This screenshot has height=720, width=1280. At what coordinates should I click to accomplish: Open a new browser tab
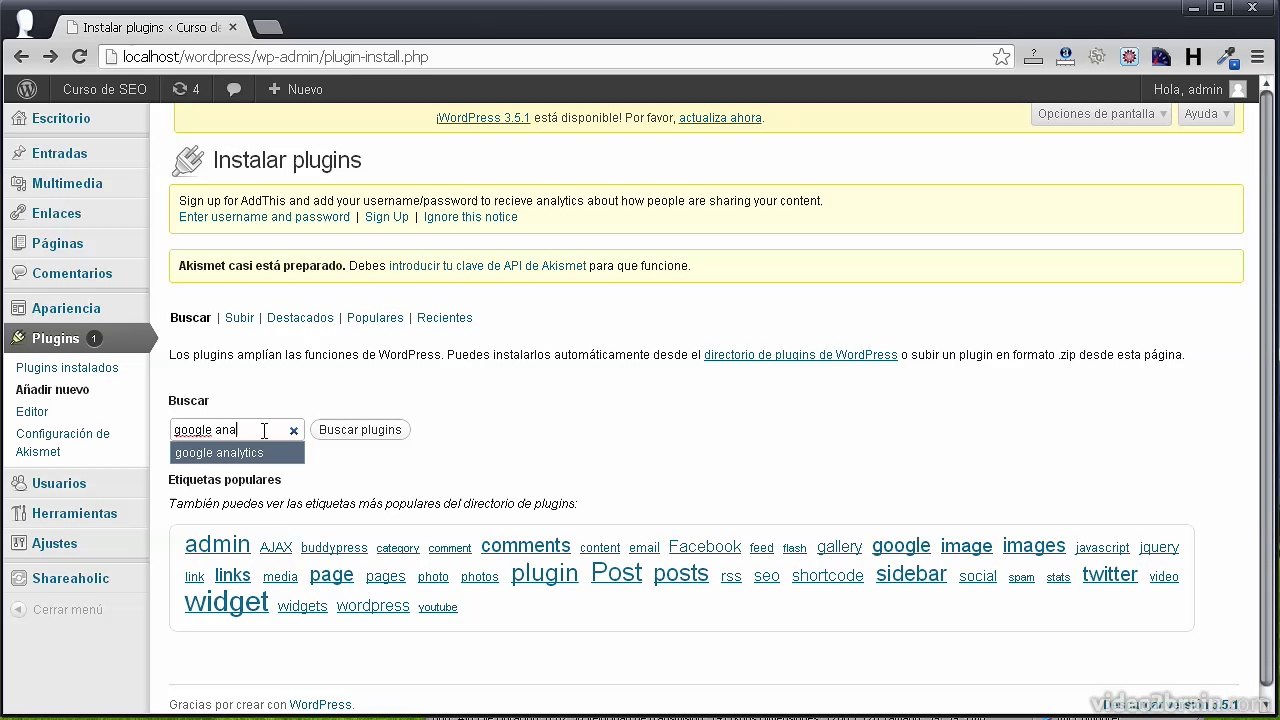tap(268, 27)
